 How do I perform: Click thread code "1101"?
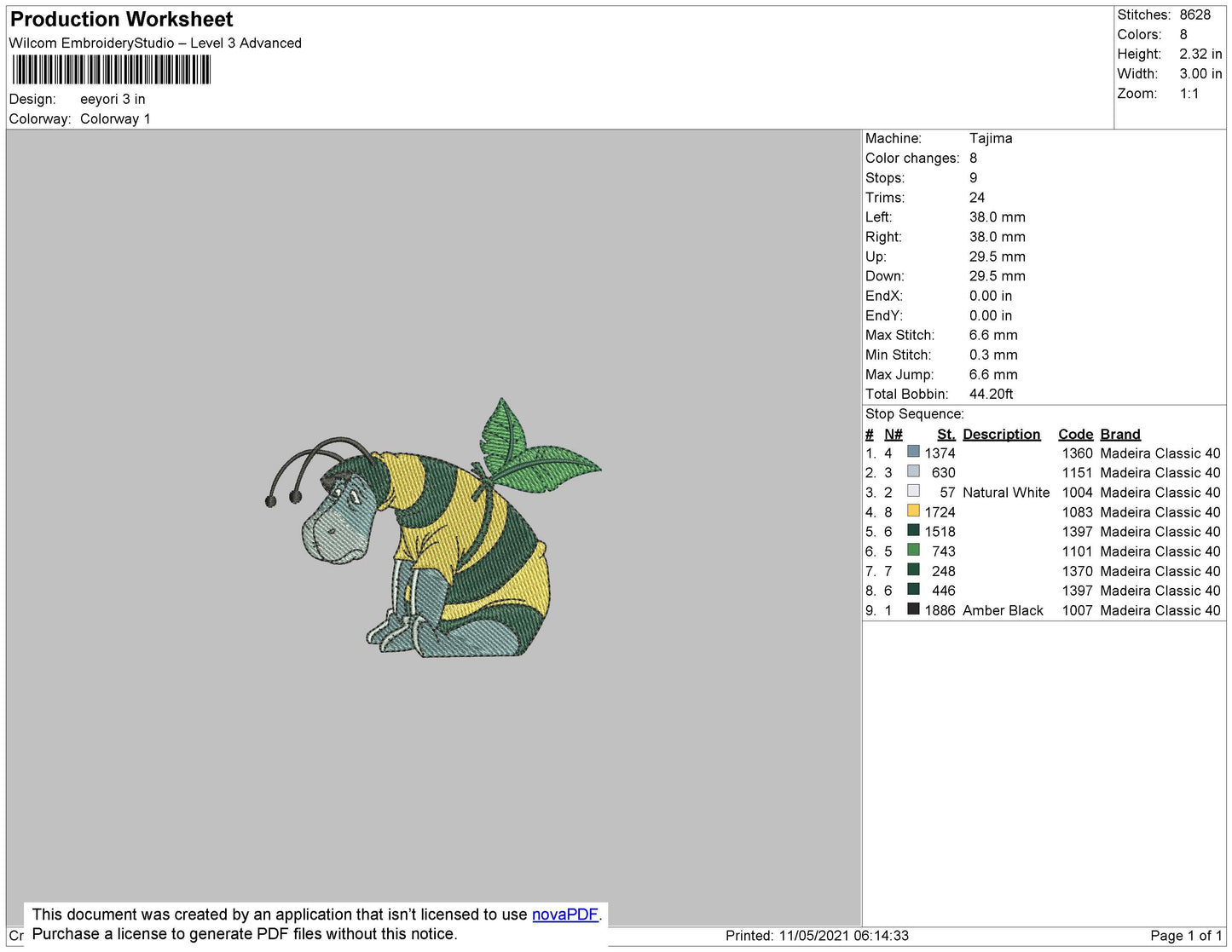click(x=1078, y=551)
